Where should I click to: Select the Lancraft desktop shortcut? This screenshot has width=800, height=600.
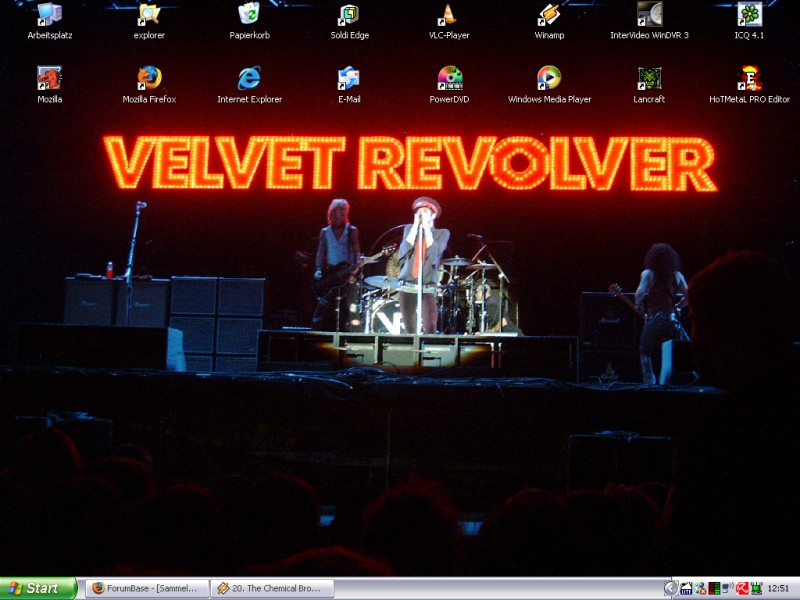pyautogui.click(x=649, y=85)
